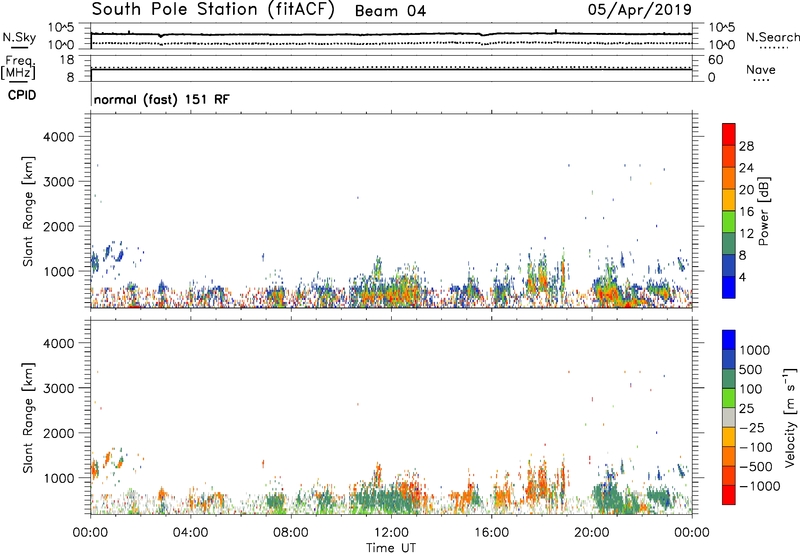800x554 pixels.
Task: Click the '18' tick on the frequency axis
Action: (x=67, y=60)
